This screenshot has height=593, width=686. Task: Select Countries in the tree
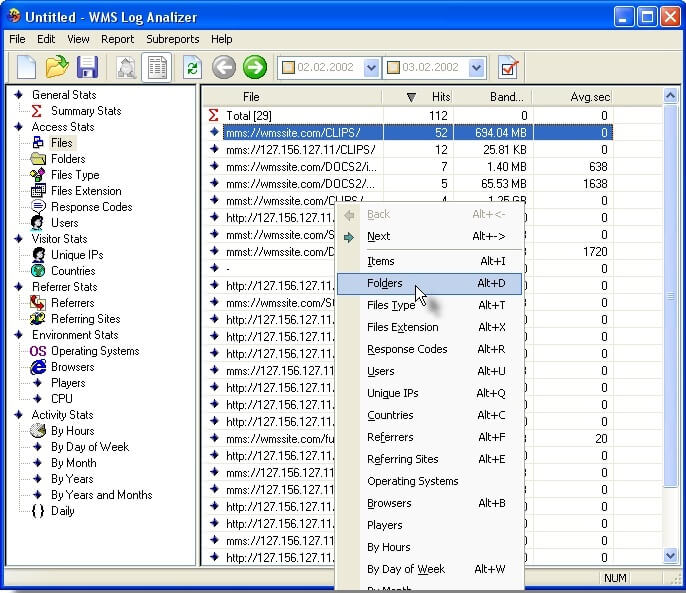(73, 271)
